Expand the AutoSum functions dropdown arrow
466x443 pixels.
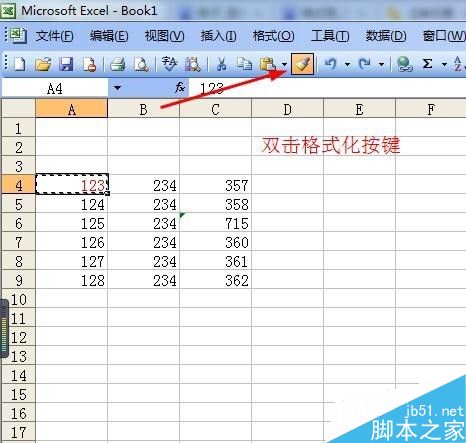(444, 64)
